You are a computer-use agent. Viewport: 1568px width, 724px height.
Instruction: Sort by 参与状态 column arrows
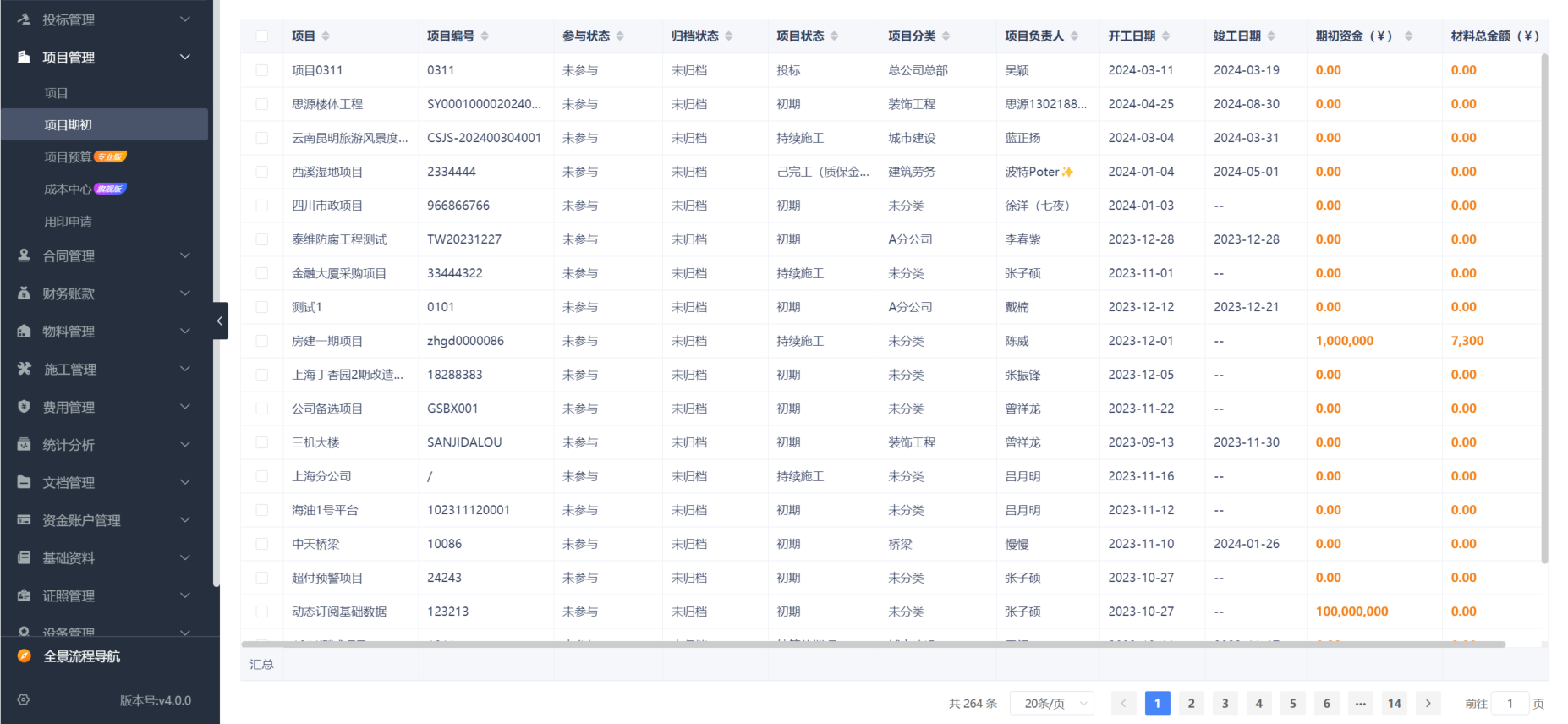coord(620,36)
